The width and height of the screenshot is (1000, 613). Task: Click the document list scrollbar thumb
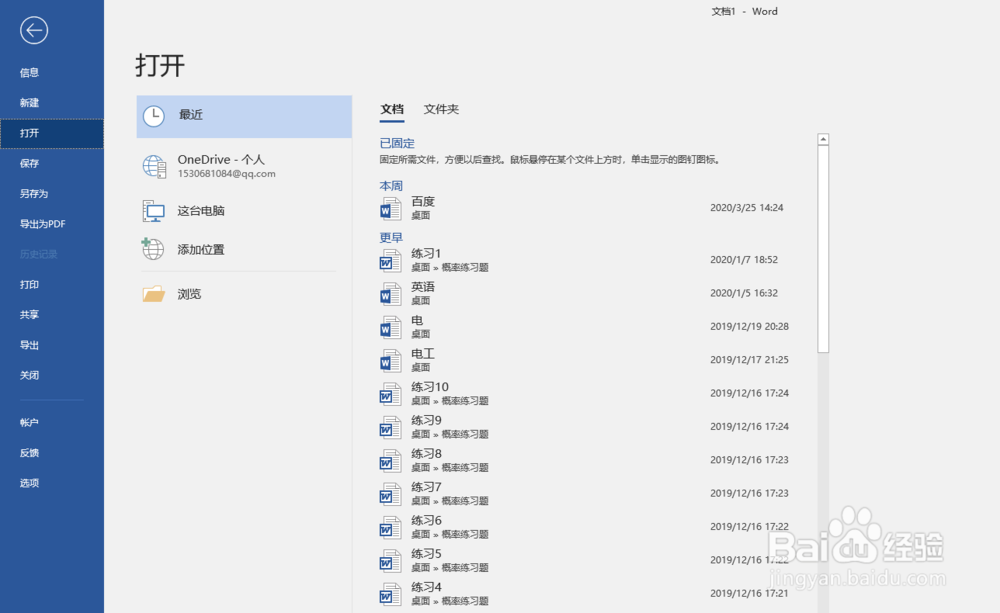(823, 249)
